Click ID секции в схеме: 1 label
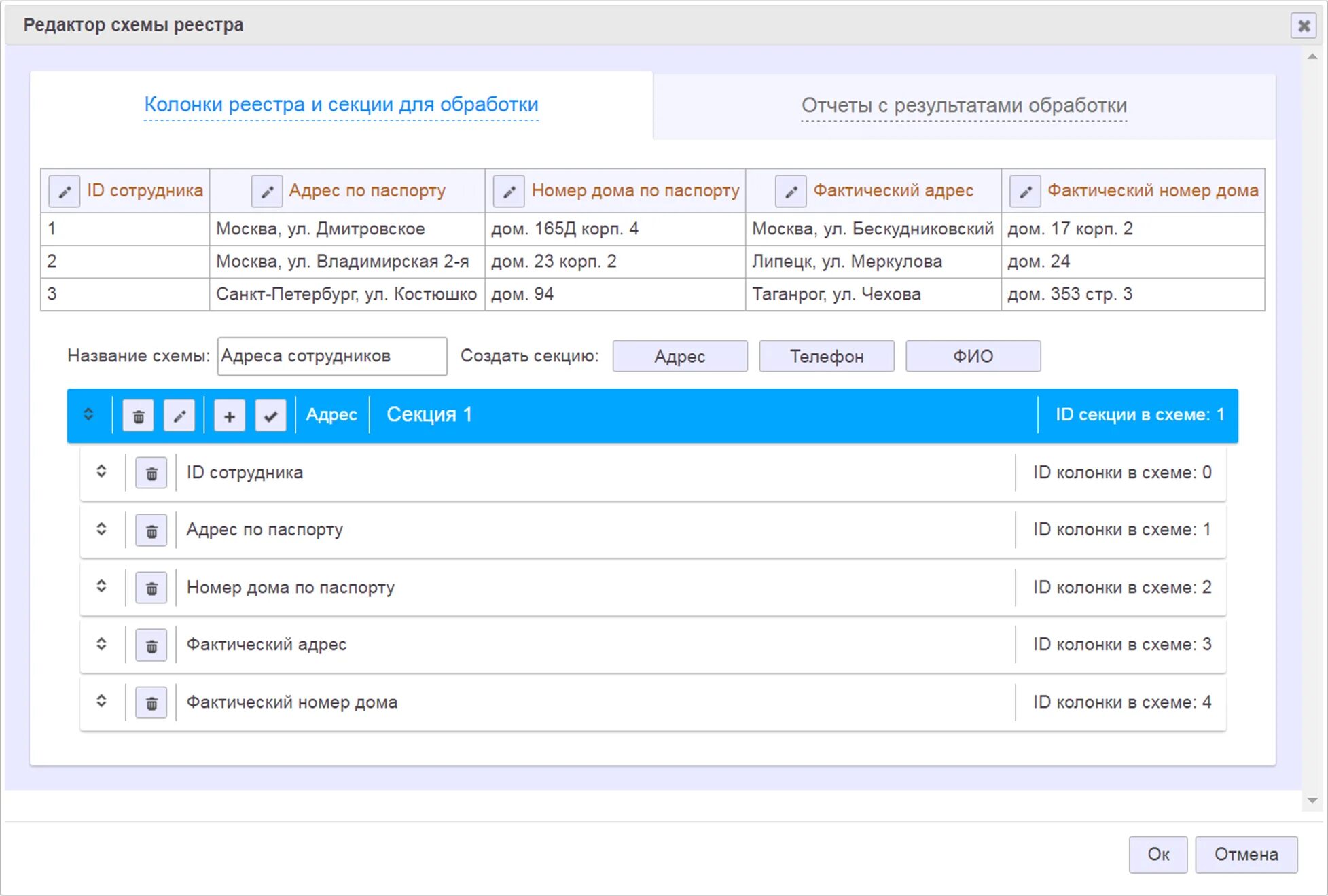 [x=1140, y=415]
